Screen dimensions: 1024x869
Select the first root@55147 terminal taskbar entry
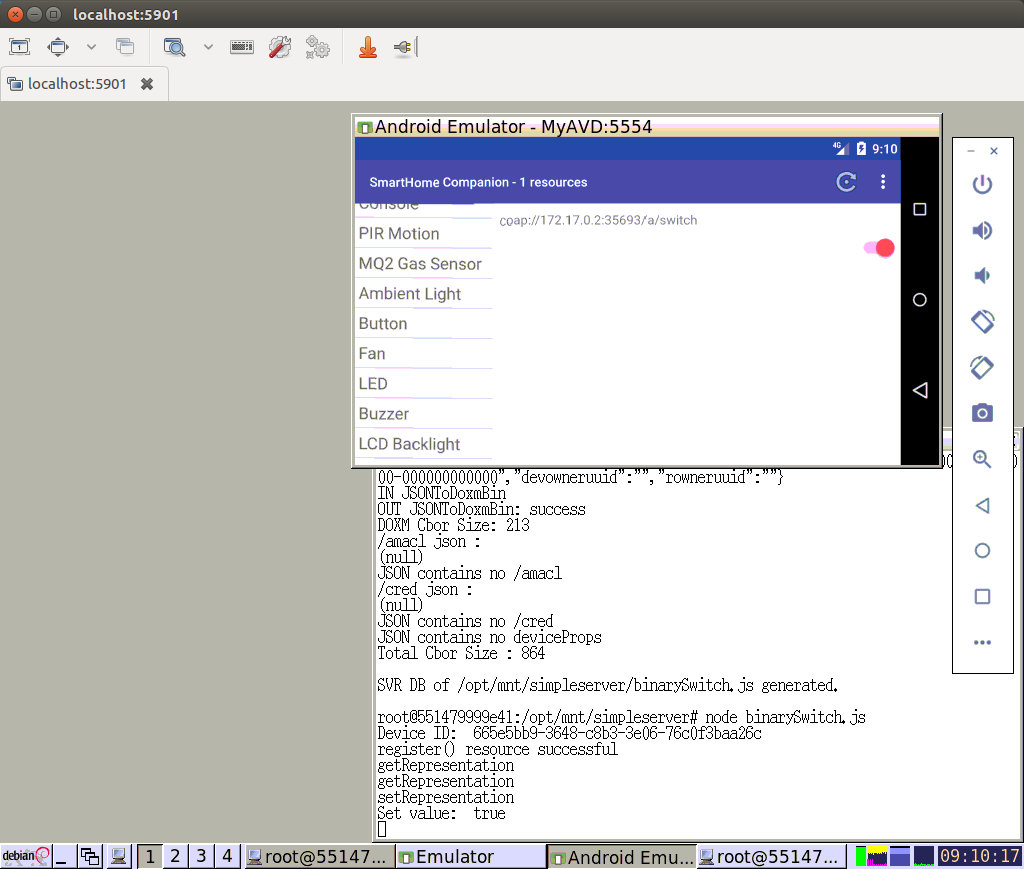click(x=319, y=856)
